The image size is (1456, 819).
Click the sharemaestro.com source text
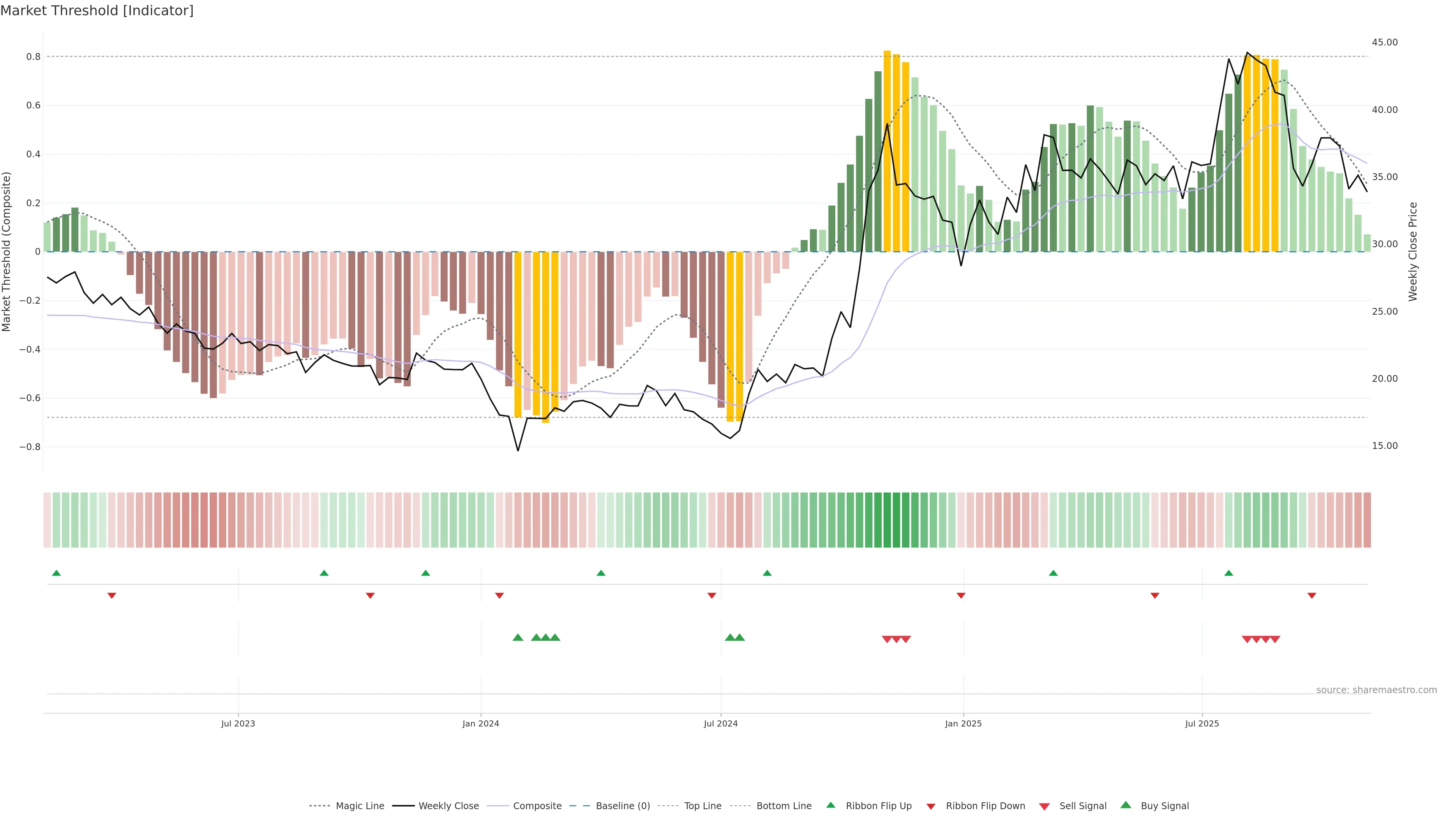[1376, 690]
